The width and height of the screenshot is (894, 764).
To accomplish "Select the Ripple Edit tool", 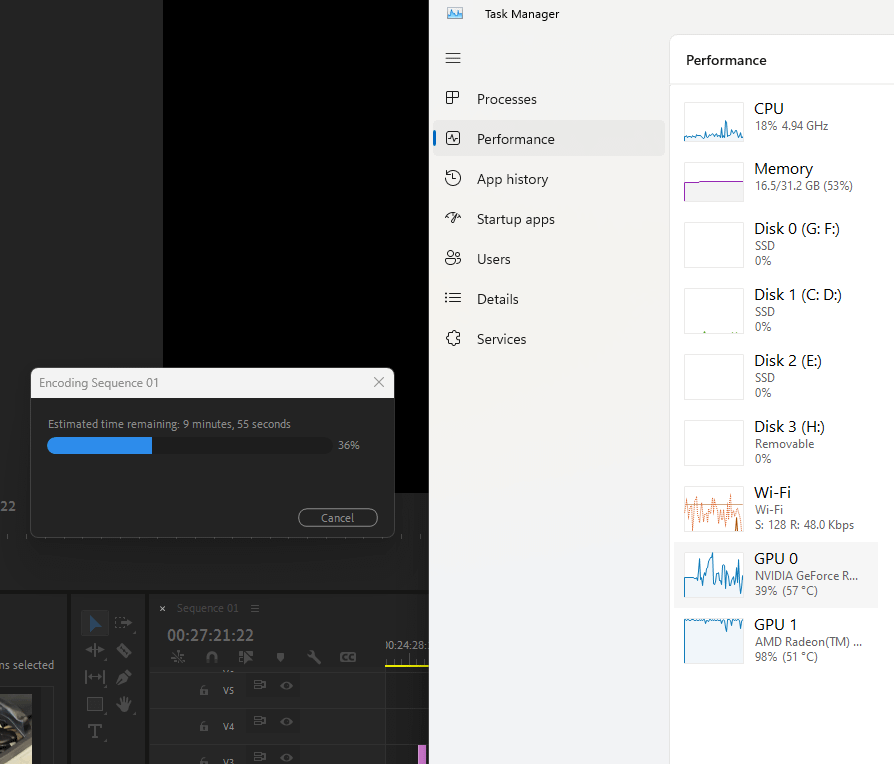I will (95, 650).
